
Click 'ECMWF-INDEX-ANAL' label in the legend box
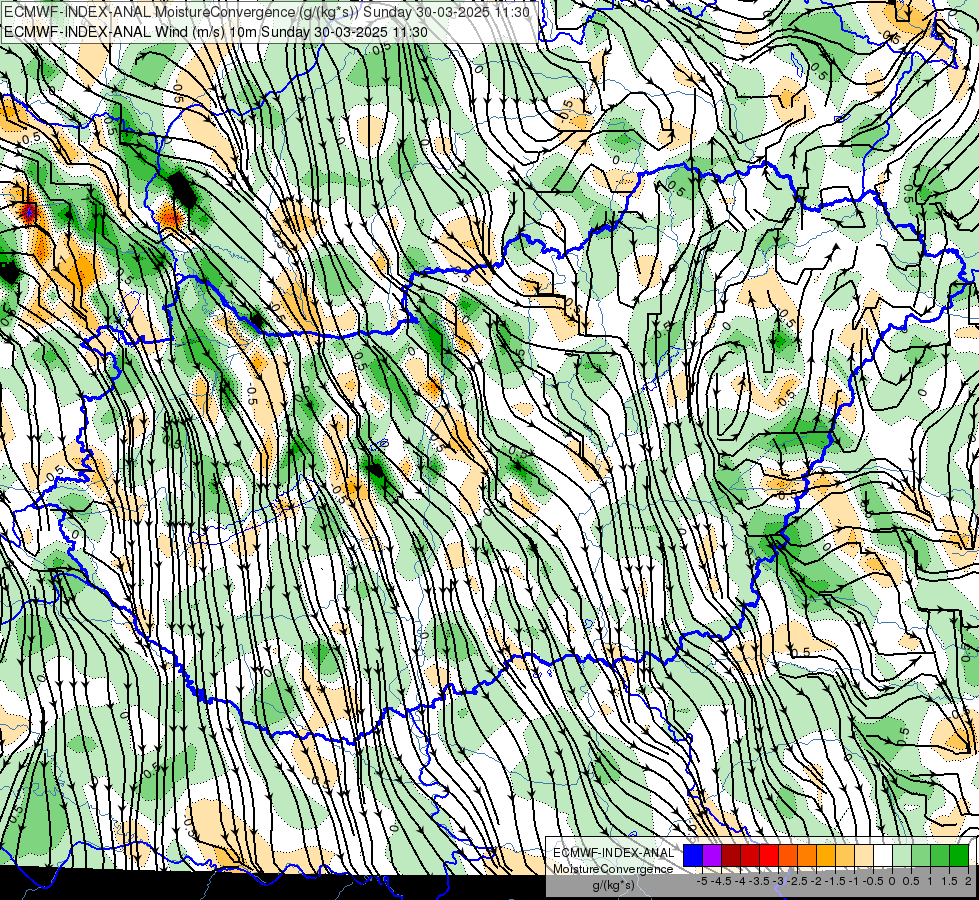pyautogui.click(x=614, y=853)
